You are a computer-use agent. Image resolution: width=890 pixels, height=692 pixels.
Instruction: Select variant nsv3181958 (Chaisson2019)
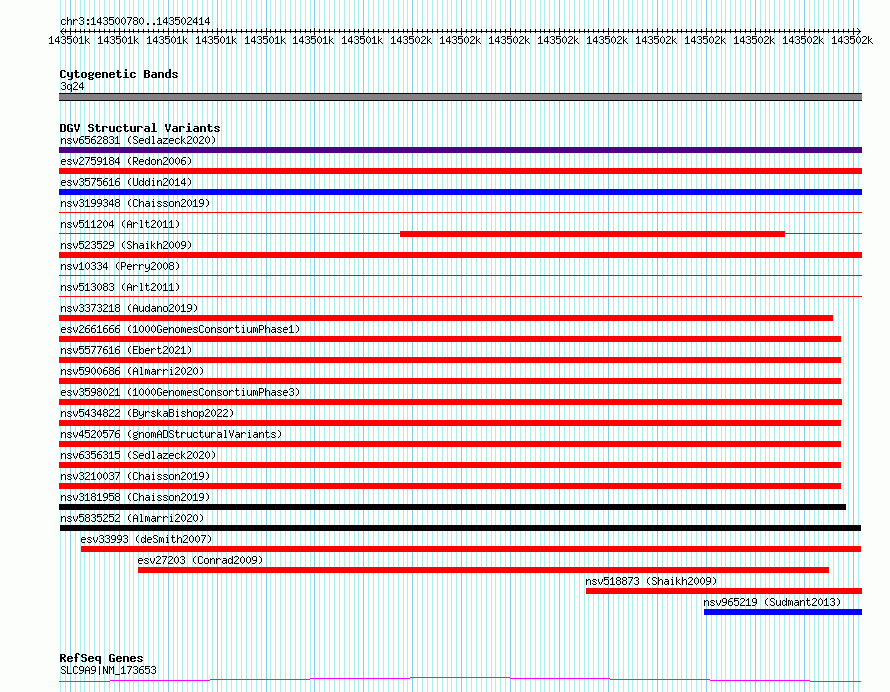(135, 497)
